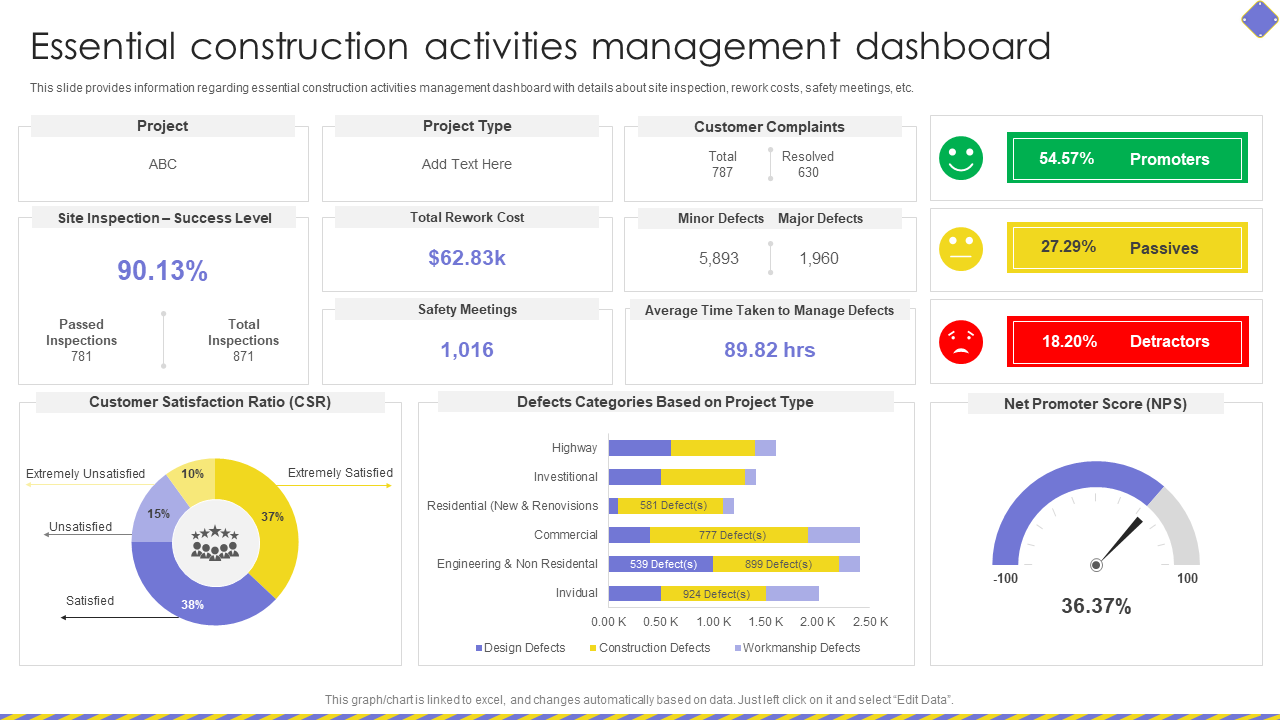Click the 1,960 major defects value
Viewport: 1280px width, 720px height.
pos(819,259)
